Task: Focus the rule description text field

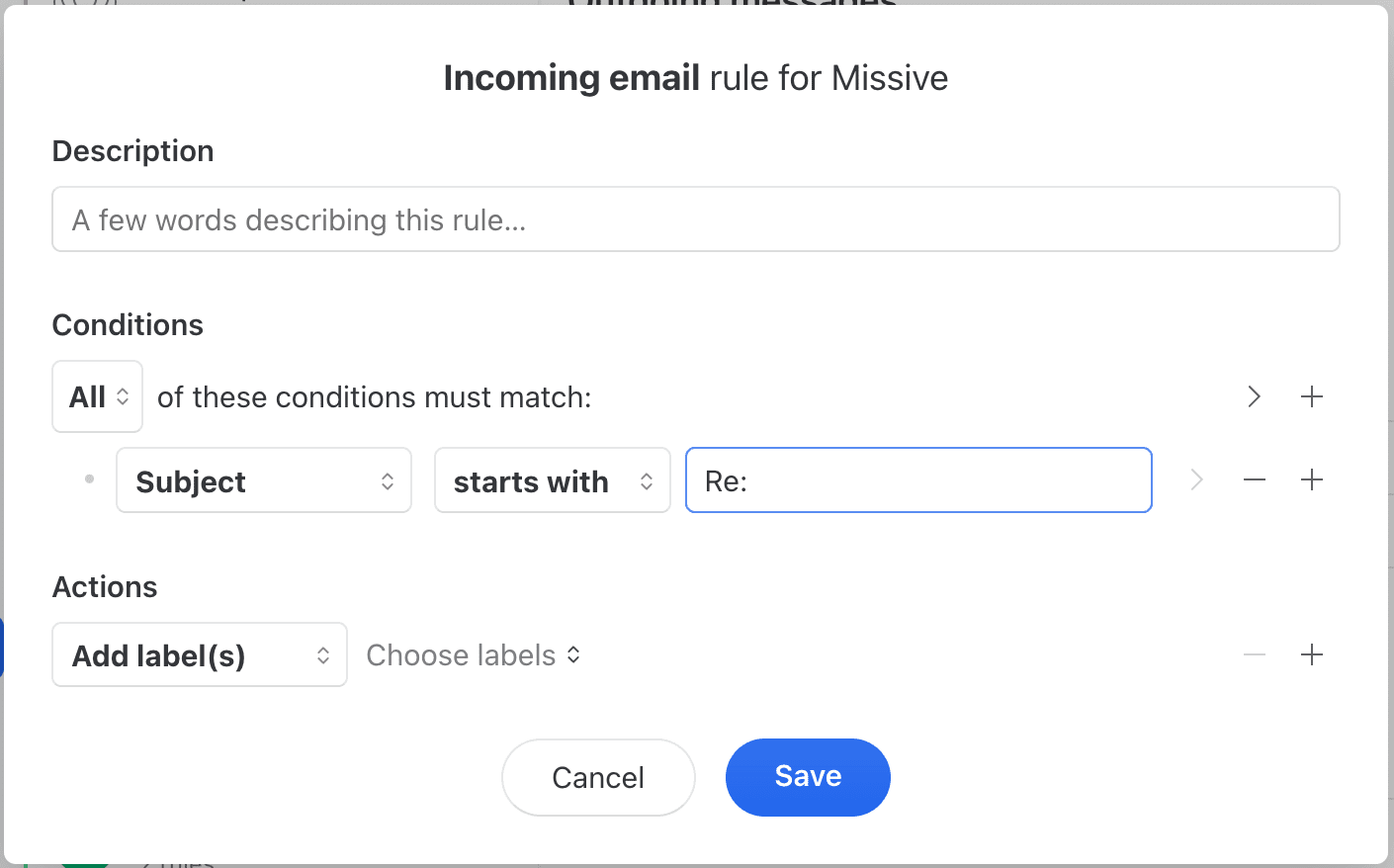Action: click(695, 219)
